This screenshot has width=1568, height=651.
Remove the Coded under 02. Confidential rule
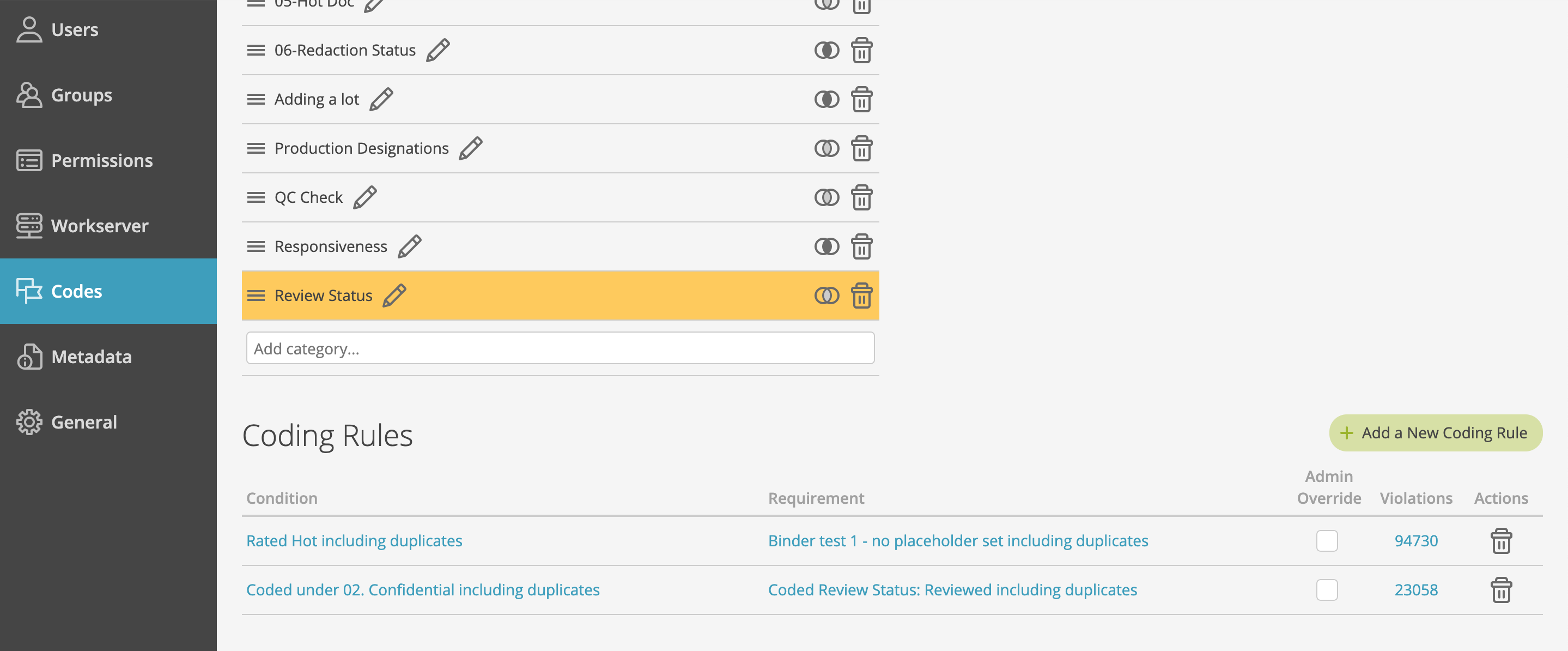click(1500, 590)
